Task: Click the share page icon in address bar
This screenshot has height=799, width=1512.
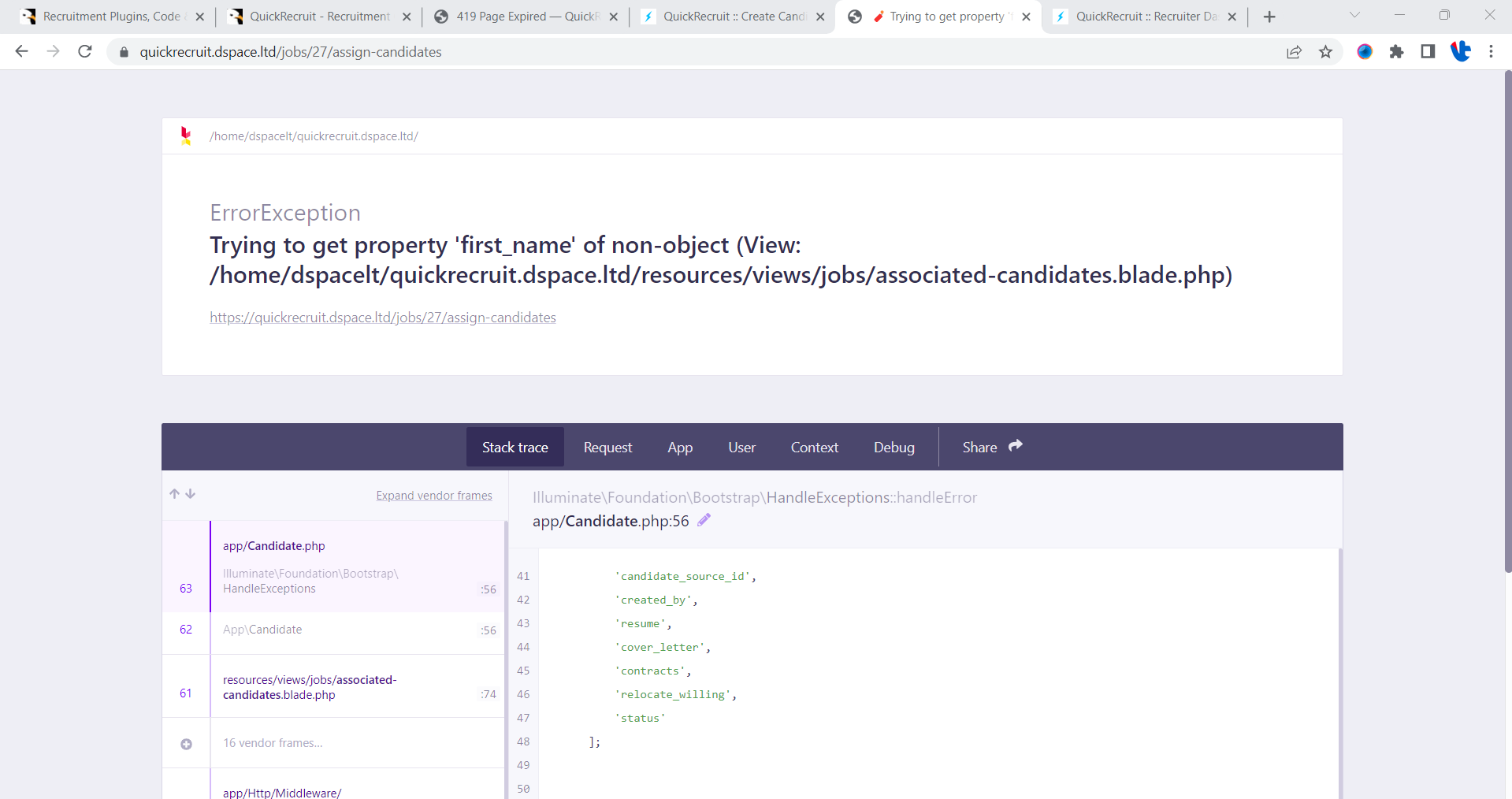Action: 1294,52
